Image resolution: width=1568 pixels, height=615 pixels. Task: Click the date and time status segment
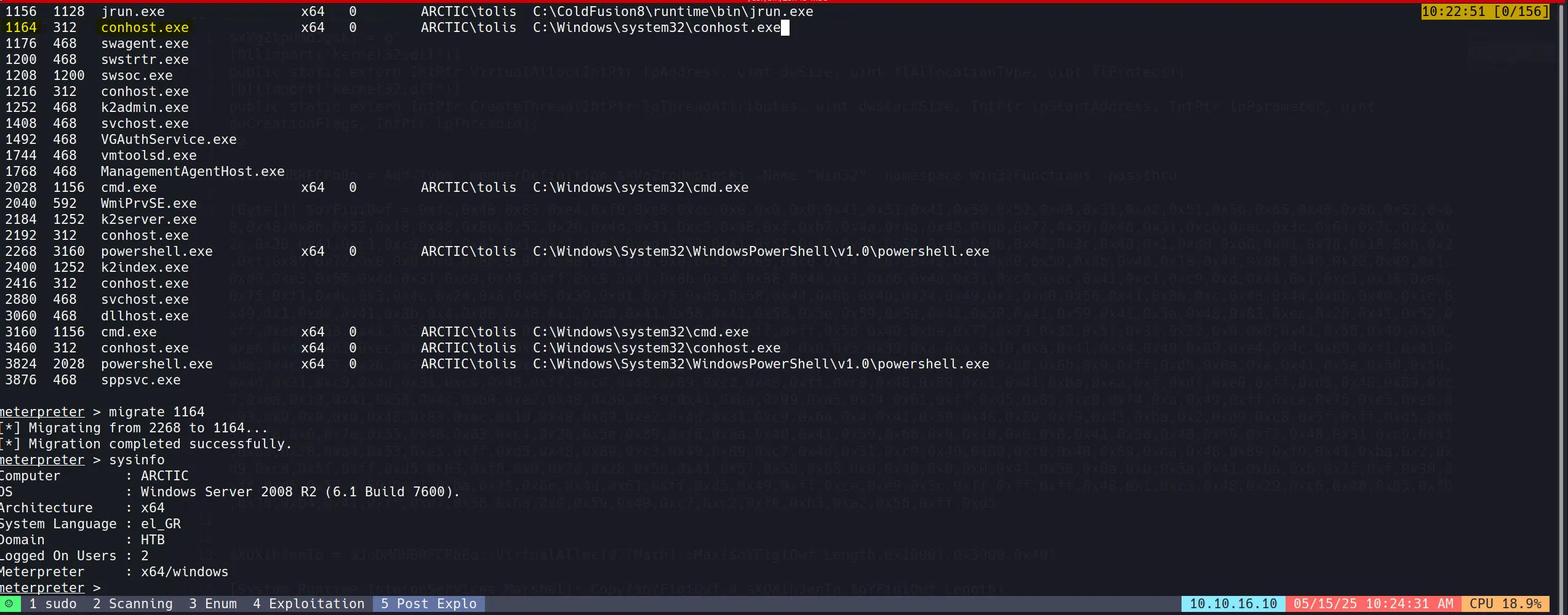point(1373,604)
